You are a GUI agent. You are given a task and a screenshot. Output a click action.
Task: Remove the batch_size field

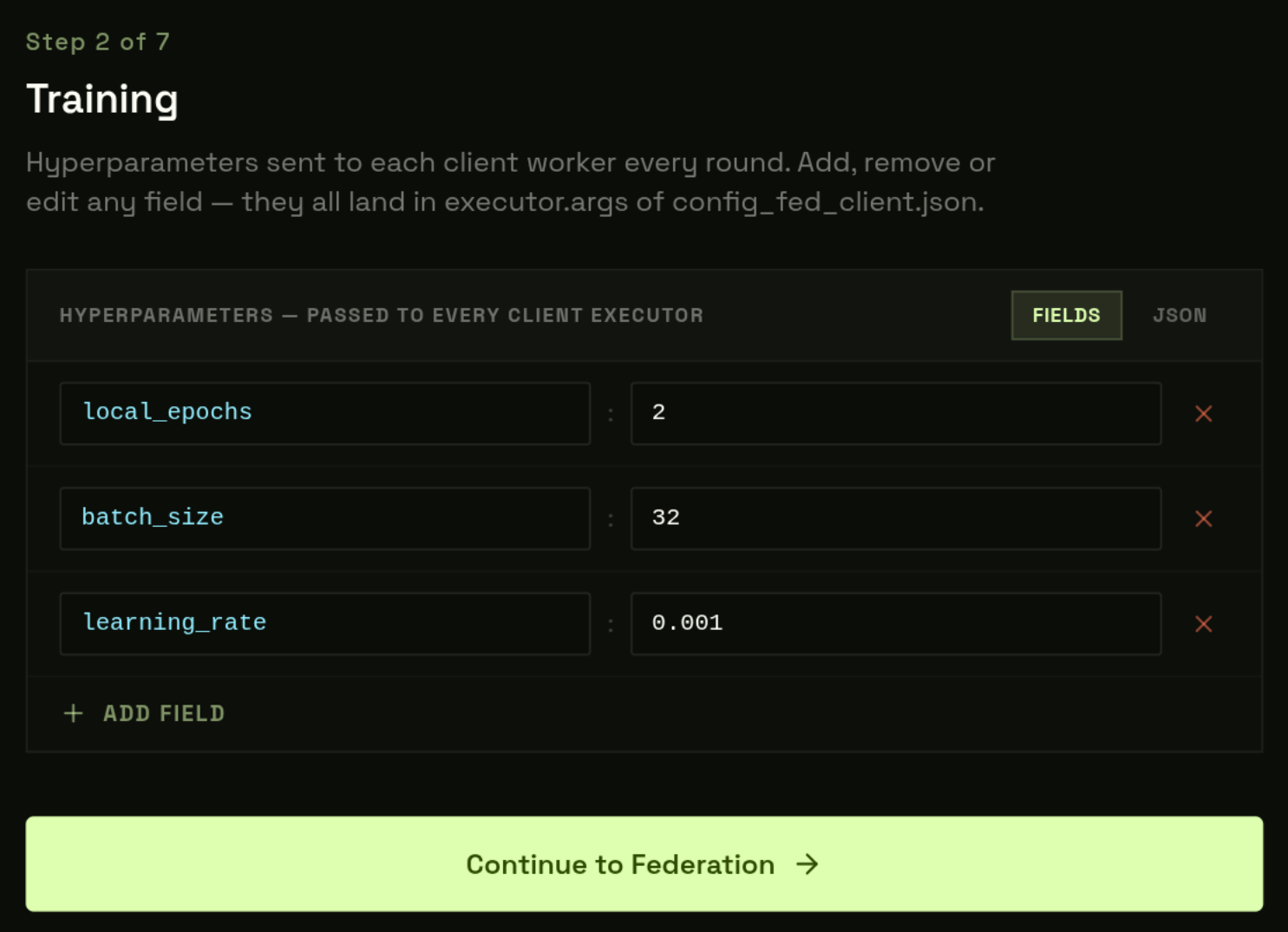click(x=1203, y=519)
